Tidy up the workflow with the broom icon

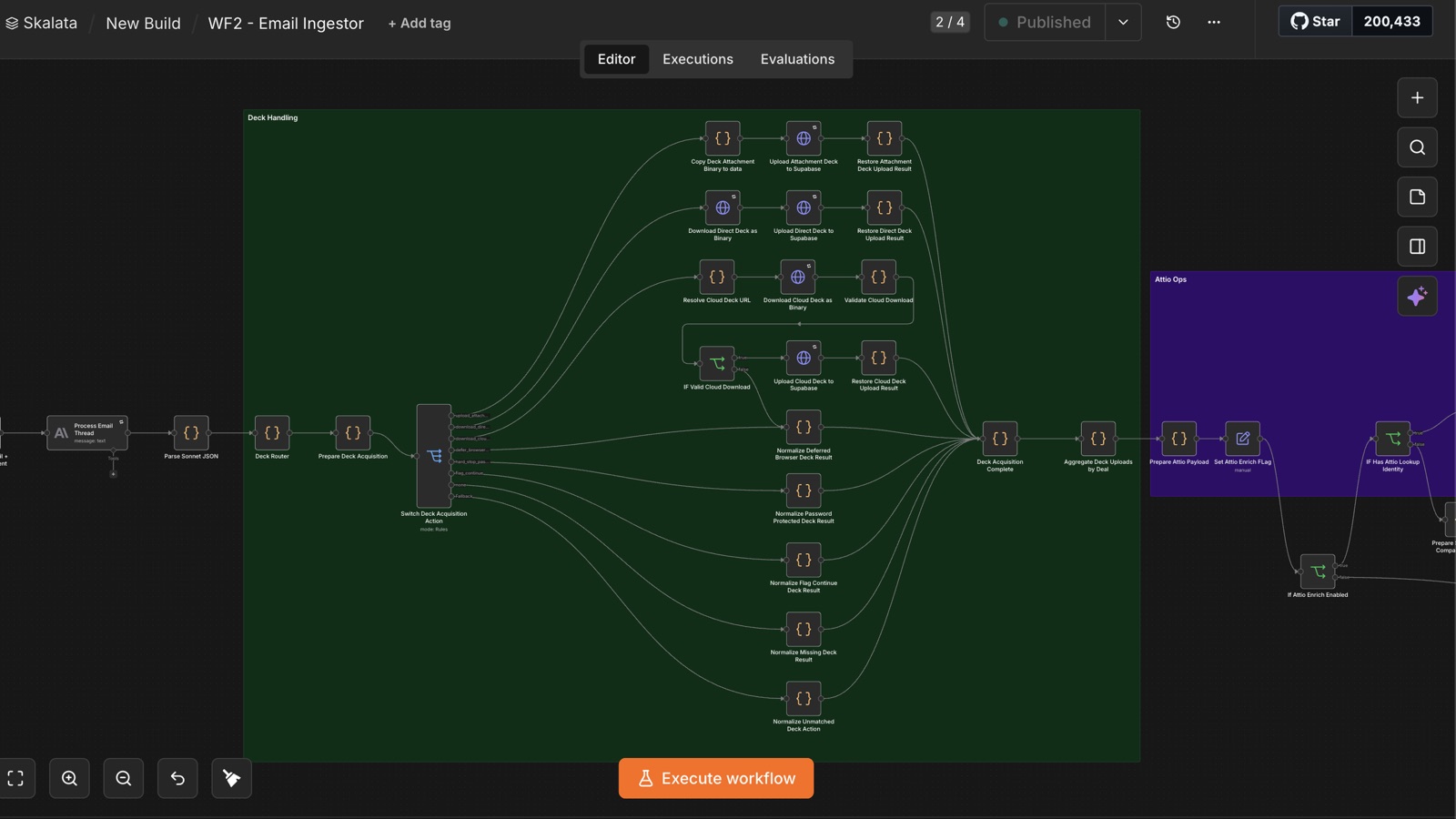coord(231,778)
